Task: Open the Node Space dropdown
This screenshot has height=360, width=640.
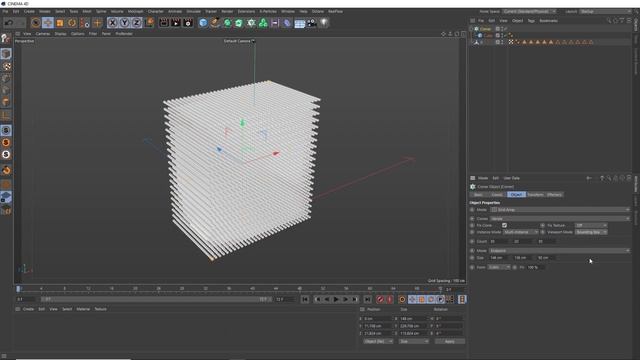Action: [x=529, y=11]
